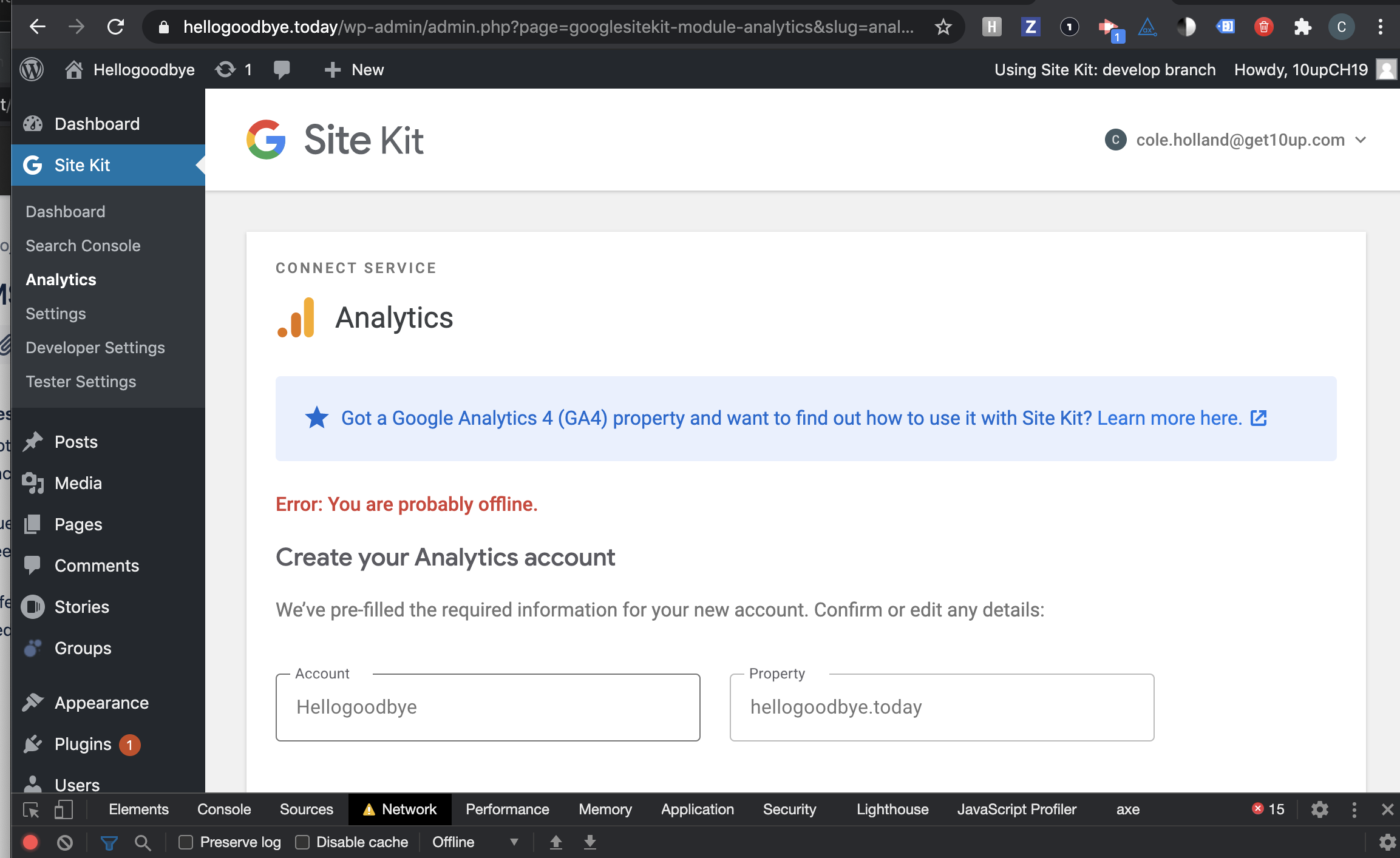This screenshot has height=858, width=1400.
Task: Open the New content menu
Action: 355,70
